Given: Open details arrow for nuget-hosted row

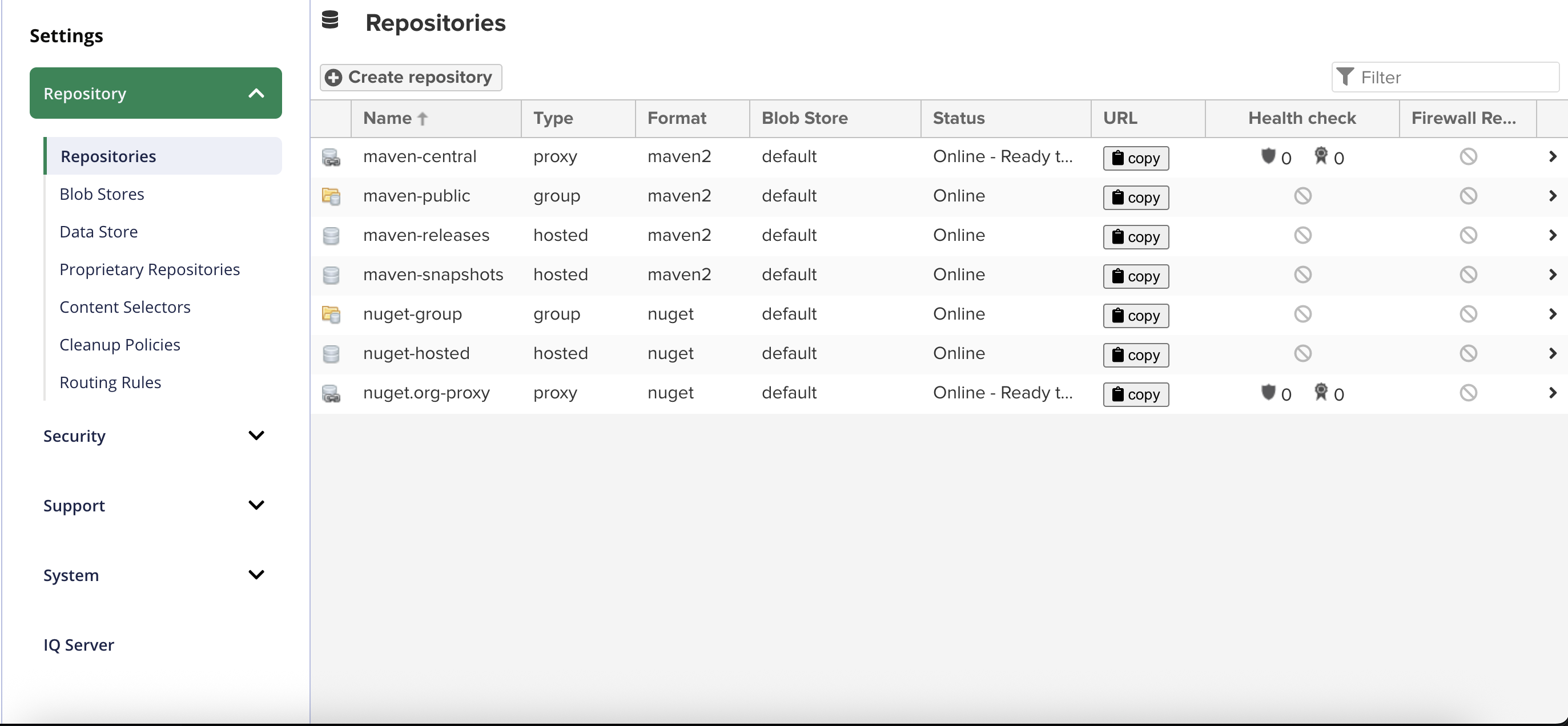Looking at the screenshot, I should [1551, 353].
